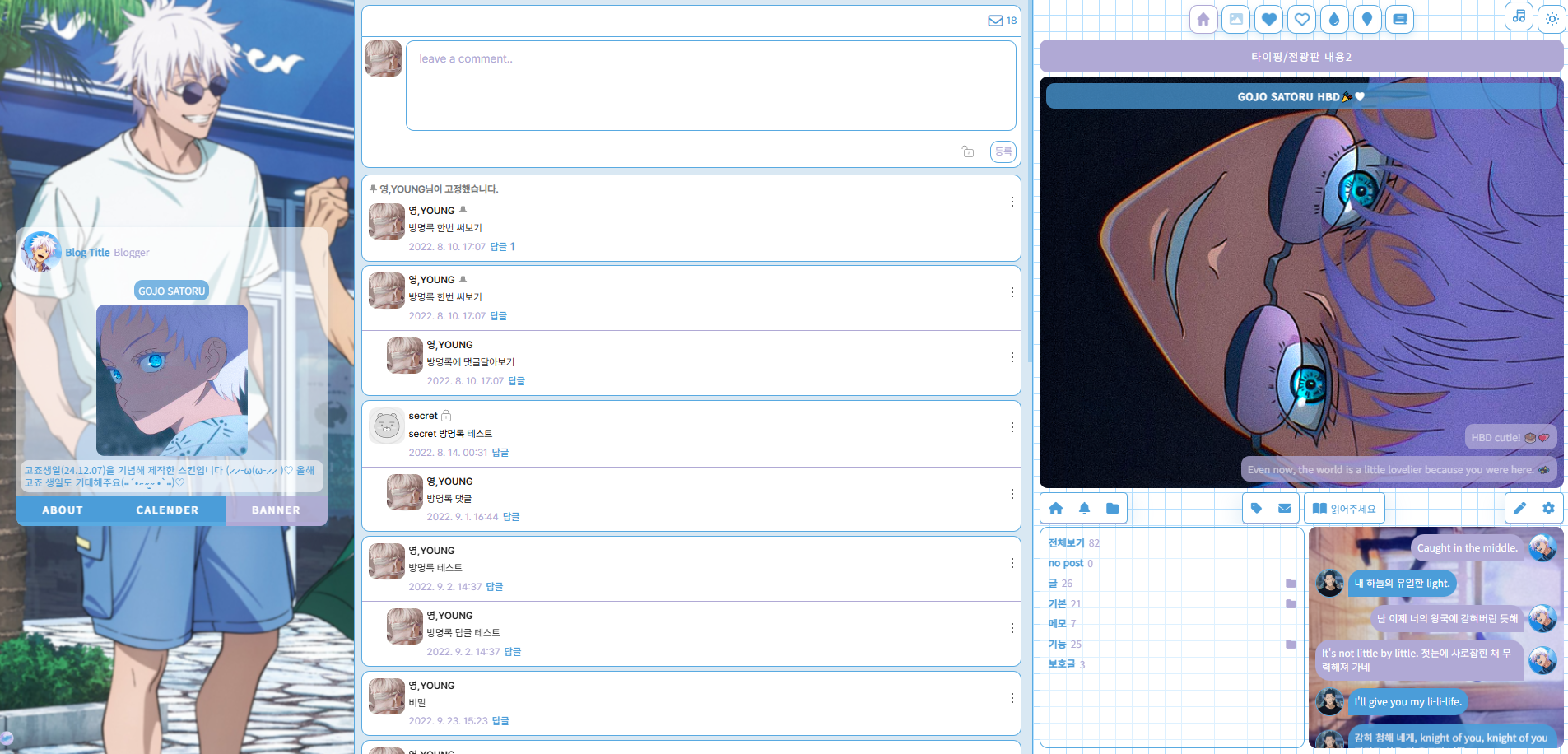Open the CALENDER tab in profile panel
Screen dimensions: 1568x754
pyautogui.click(x=167, y=510)
